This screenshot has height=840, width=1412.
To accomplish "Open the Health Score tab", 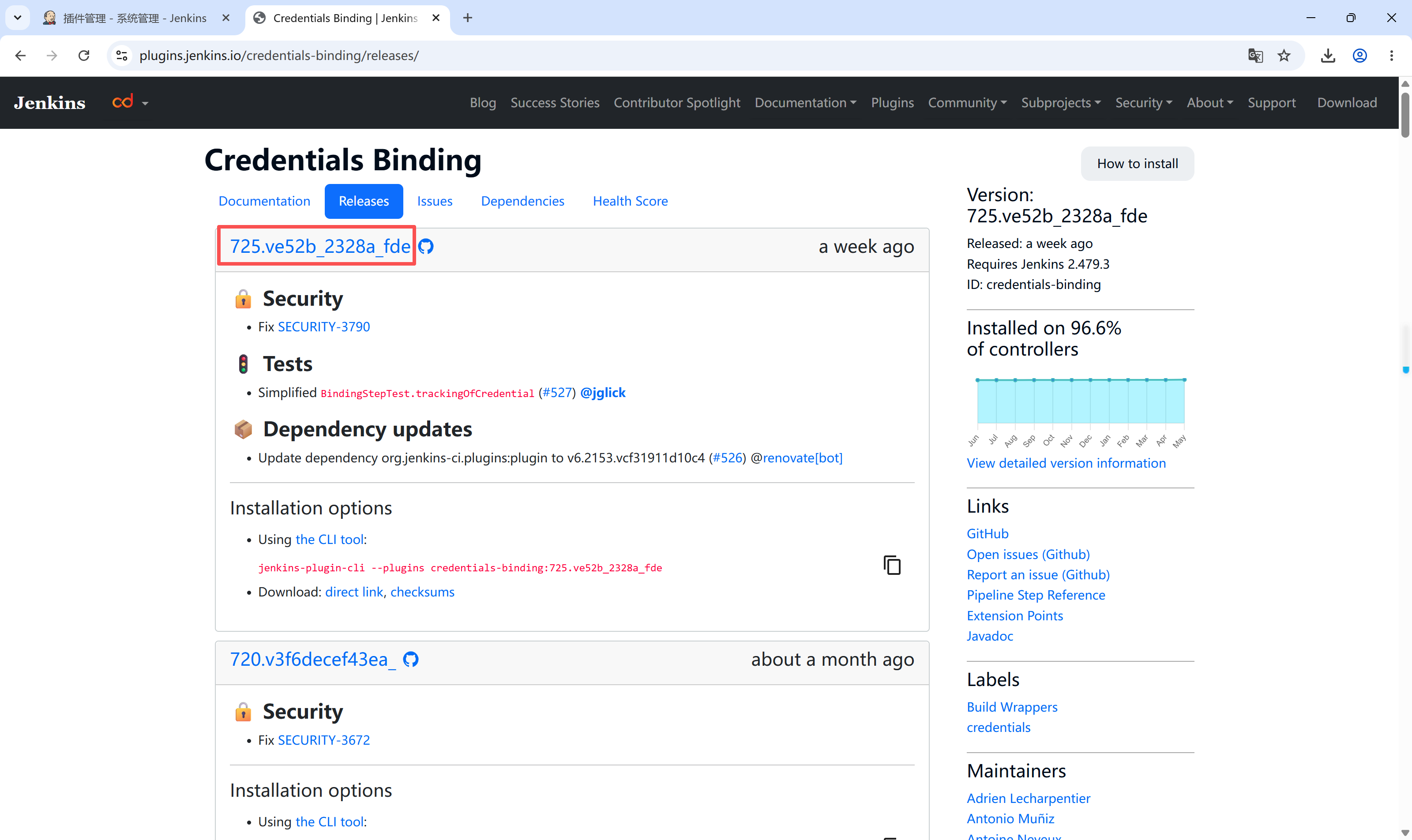I will 630,201.
